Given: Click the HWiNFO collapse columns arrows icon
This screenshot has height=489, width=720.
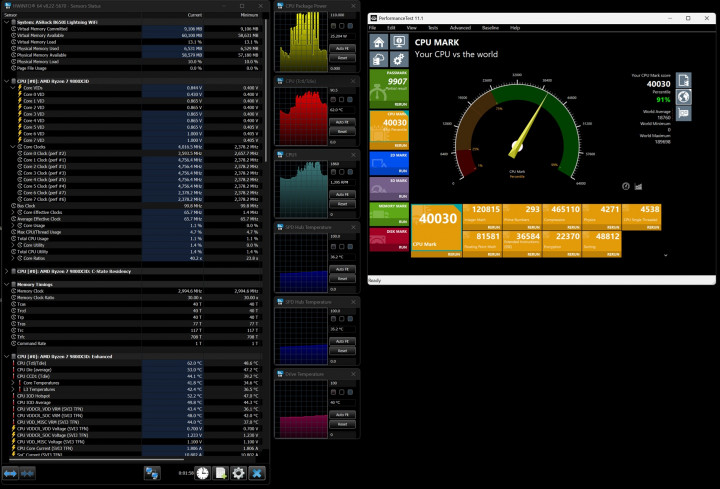Looking at the screenshot, I should 28,473.
